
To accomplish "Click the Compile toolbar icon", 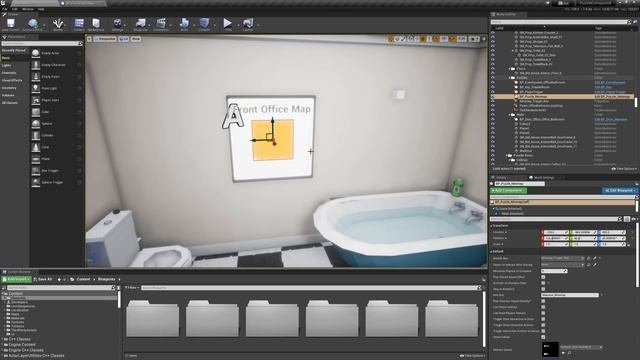I will [204, 24].
